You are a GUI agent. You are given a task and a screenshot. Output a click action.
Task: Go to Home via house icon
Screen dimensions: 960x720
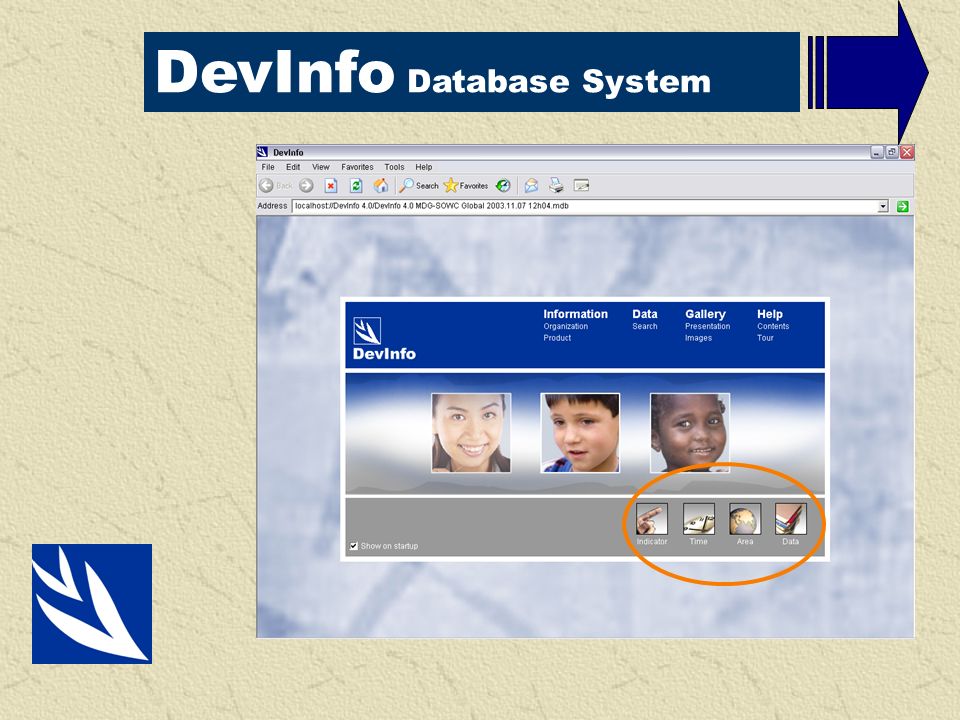[x=381, y=186]
